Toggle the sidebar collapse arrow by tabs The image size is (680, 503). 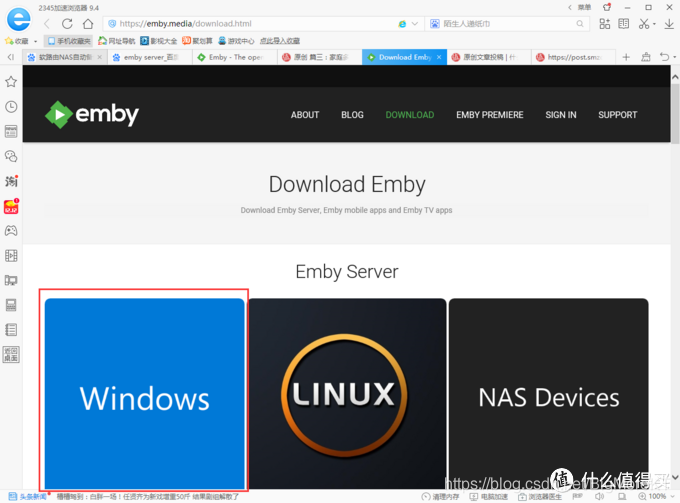pos(11,57)
